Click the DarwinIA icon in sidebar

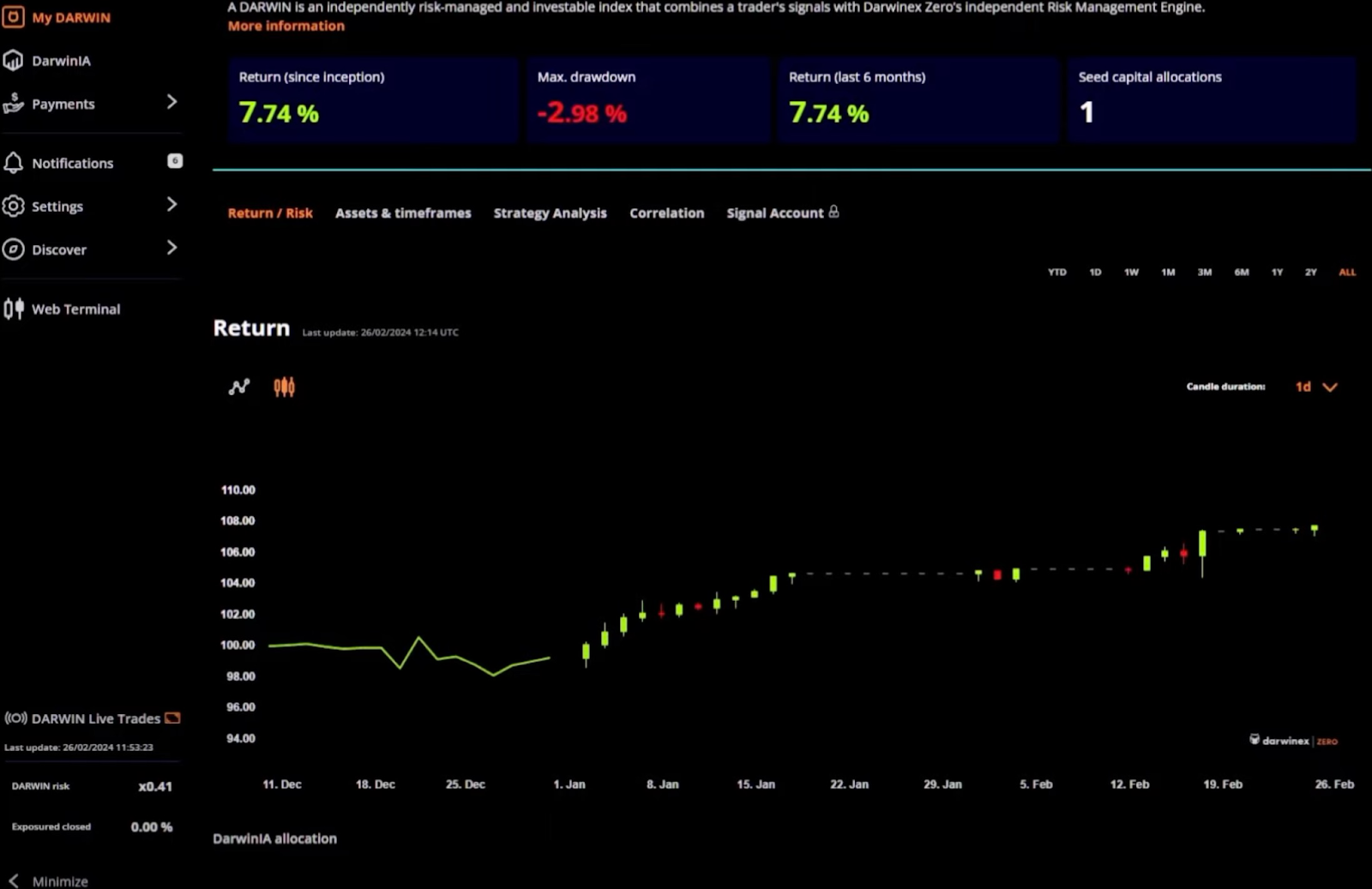coord(13,60)
